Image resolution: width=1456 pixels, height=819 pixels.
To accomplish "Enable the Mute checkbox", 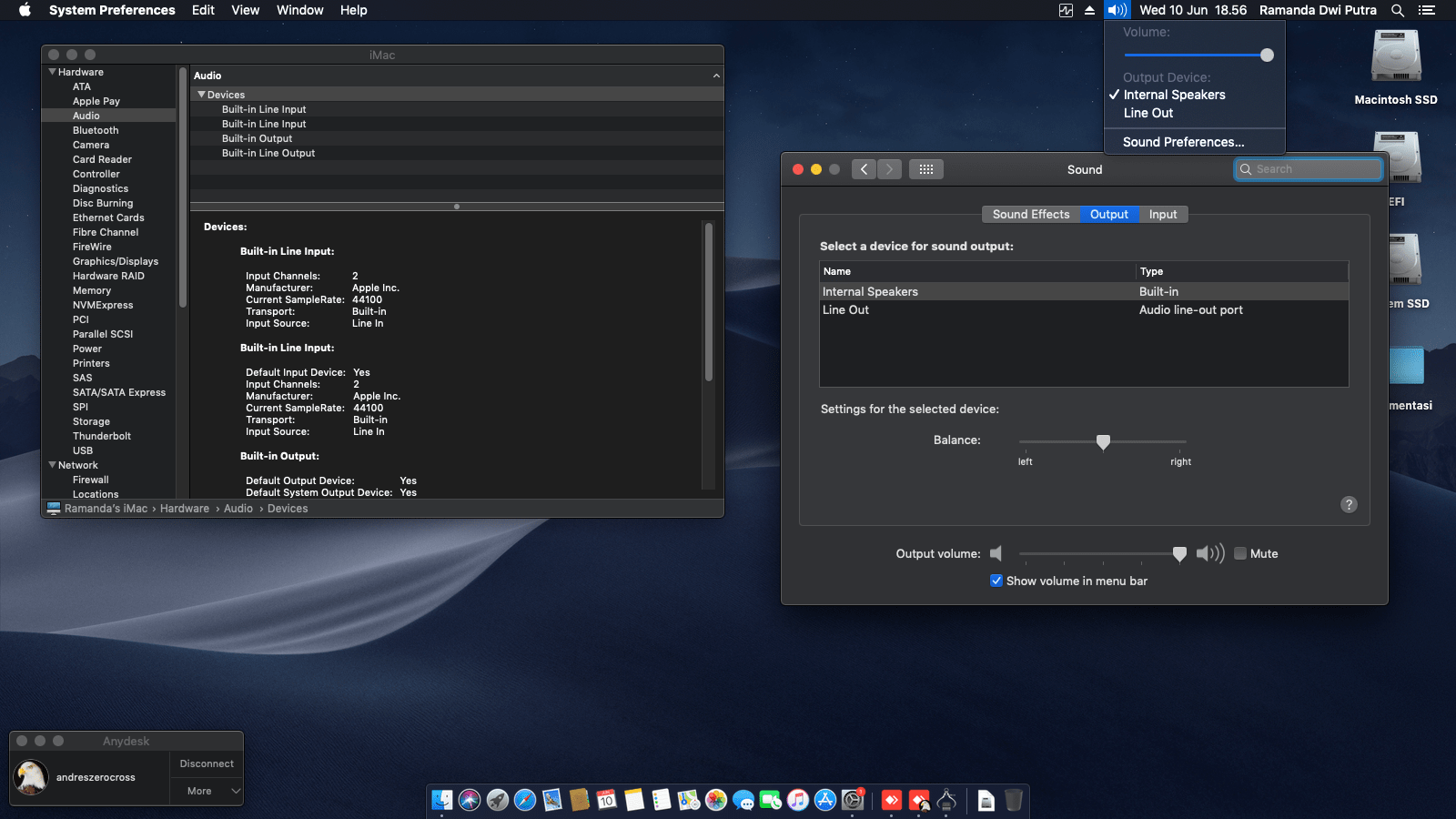I will 1239,553.
